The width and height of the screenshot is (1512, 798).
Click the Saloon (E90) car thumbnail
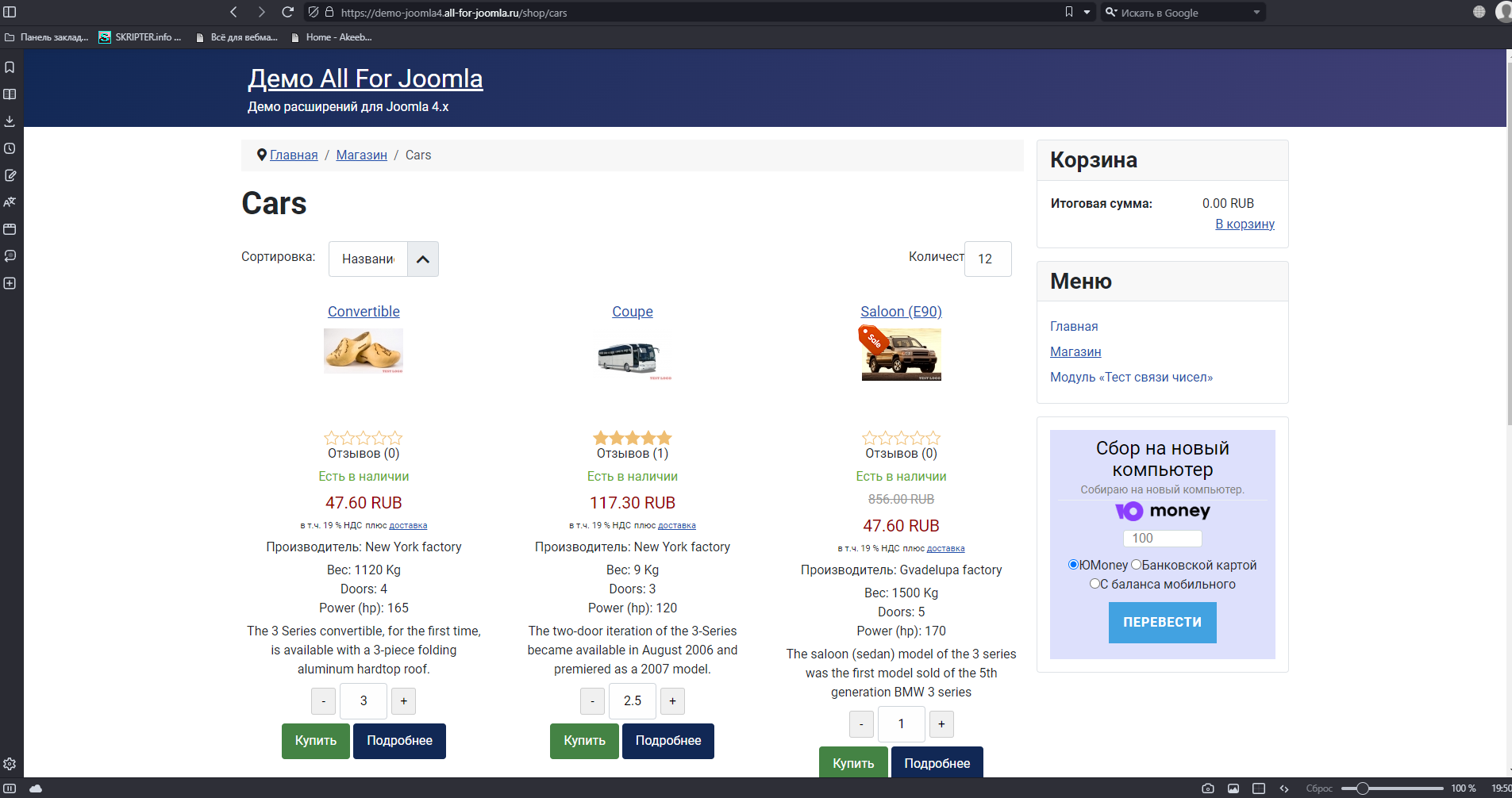(901, 355)
